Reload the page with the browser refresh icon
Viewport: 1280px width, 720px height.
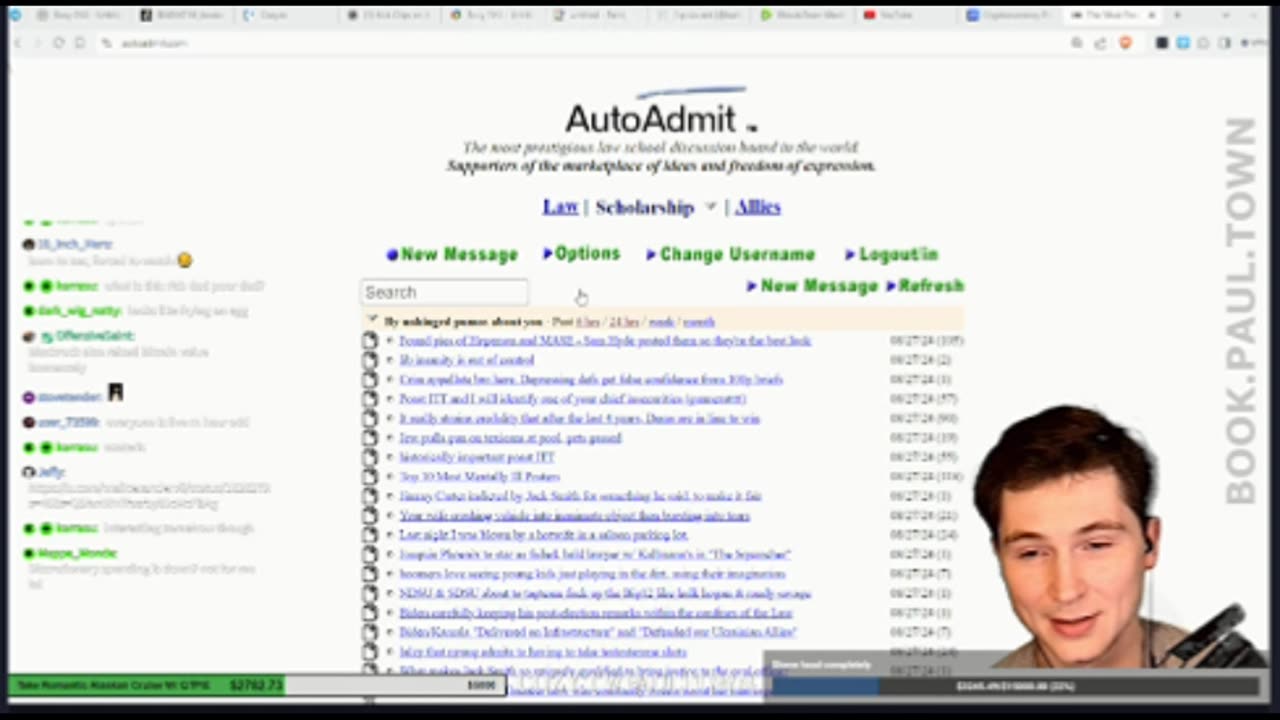pyautogui.click(x=58, y=43)
